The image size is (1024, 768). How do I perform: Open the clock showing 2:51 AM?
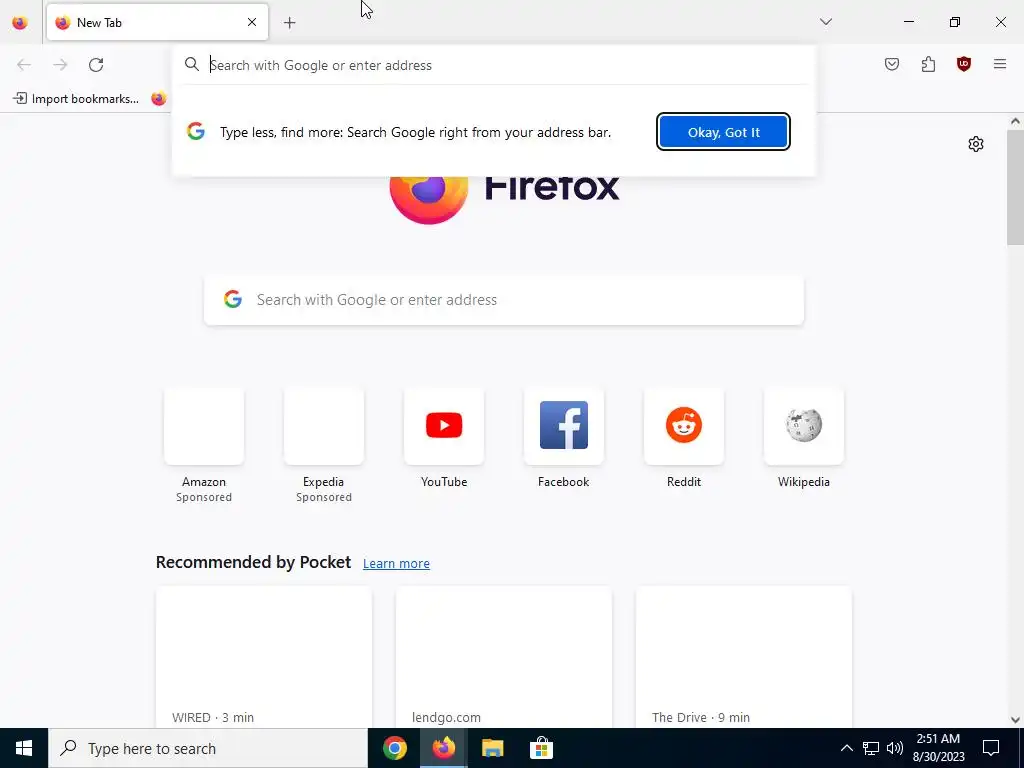coord(939,748)
